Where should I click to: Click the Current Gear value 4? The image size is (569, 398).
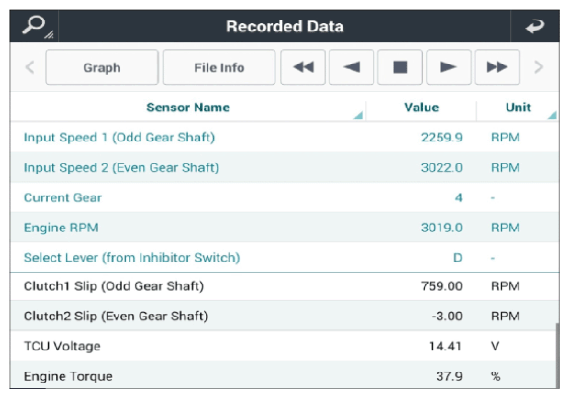tap(459, 197)
